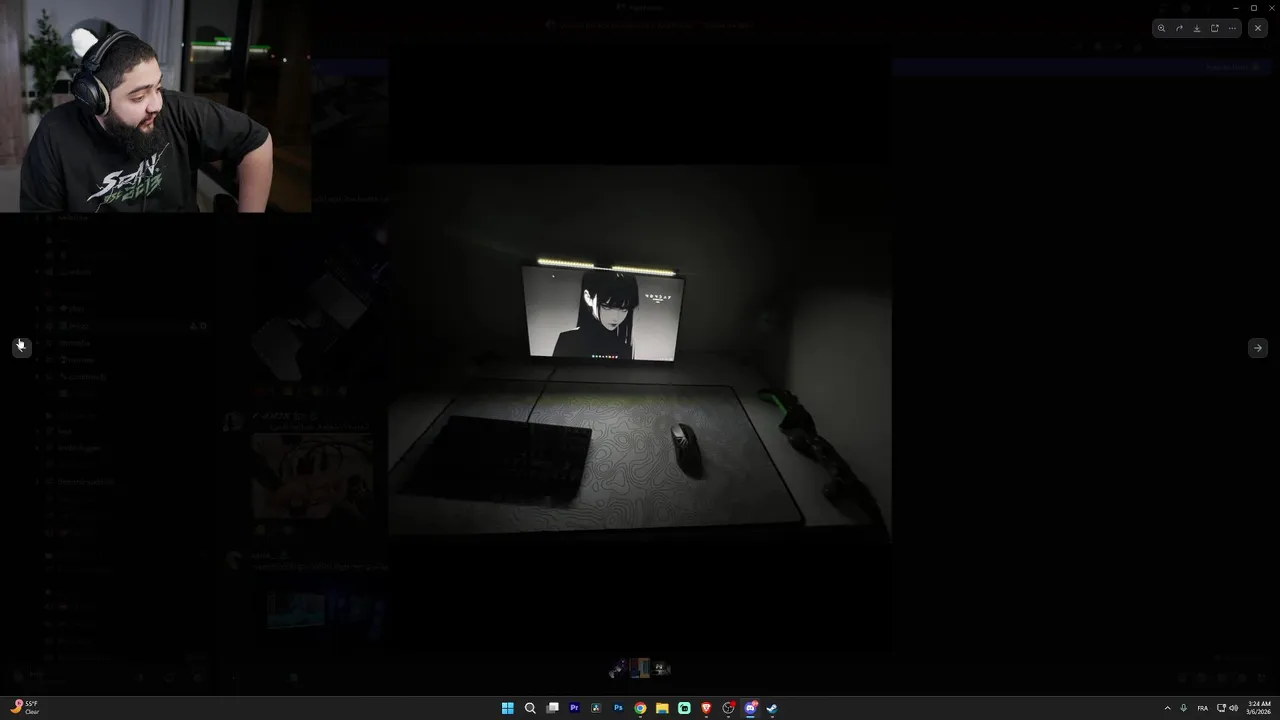Open Steam from the taskbar
Viewport: 1280px width, 720px height.
[x=772, y=708]
